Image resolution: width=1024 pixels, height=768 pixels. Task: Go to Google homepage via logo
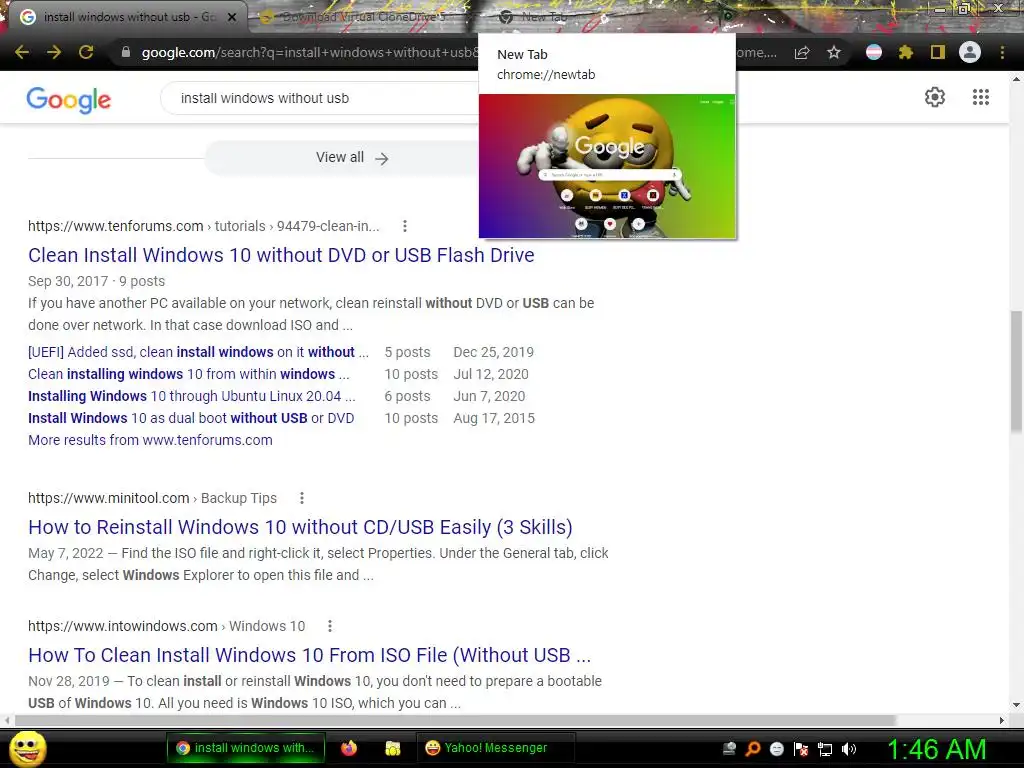69,99
